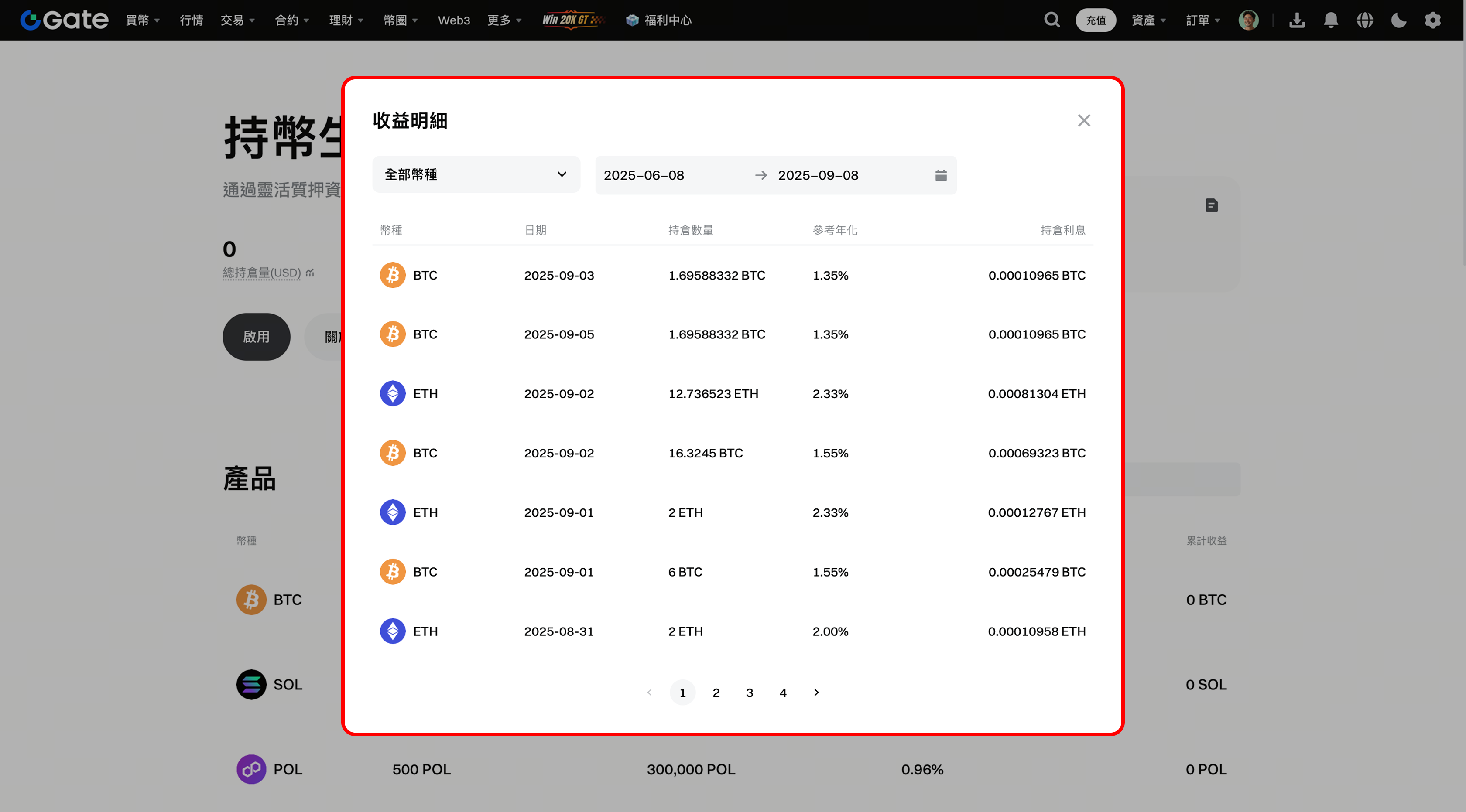
Task: Open the language globe icon
Action: [1365, 20]
